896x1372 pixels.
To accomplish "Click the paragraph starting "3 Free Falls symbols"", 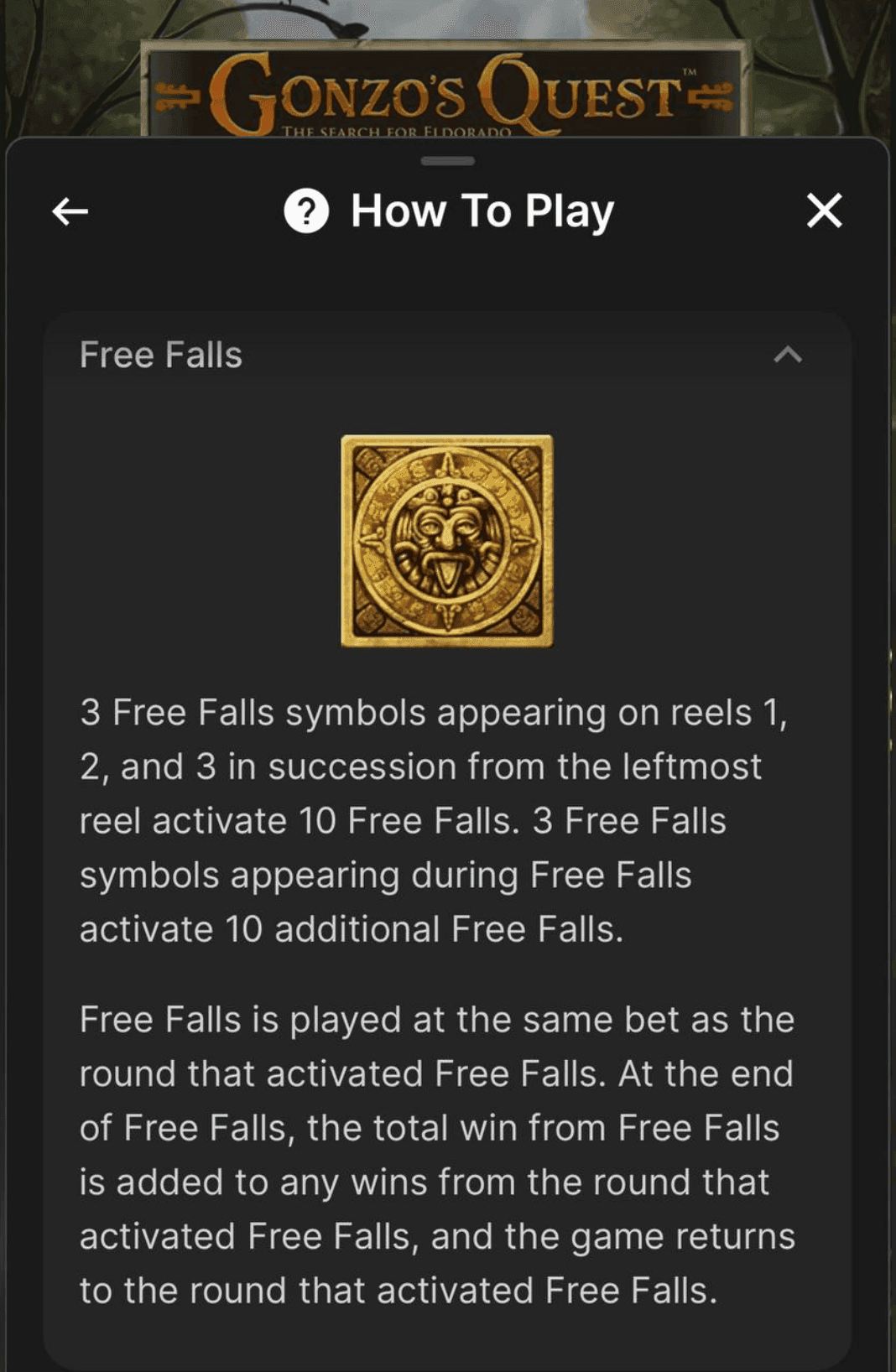I will [433, 820].
